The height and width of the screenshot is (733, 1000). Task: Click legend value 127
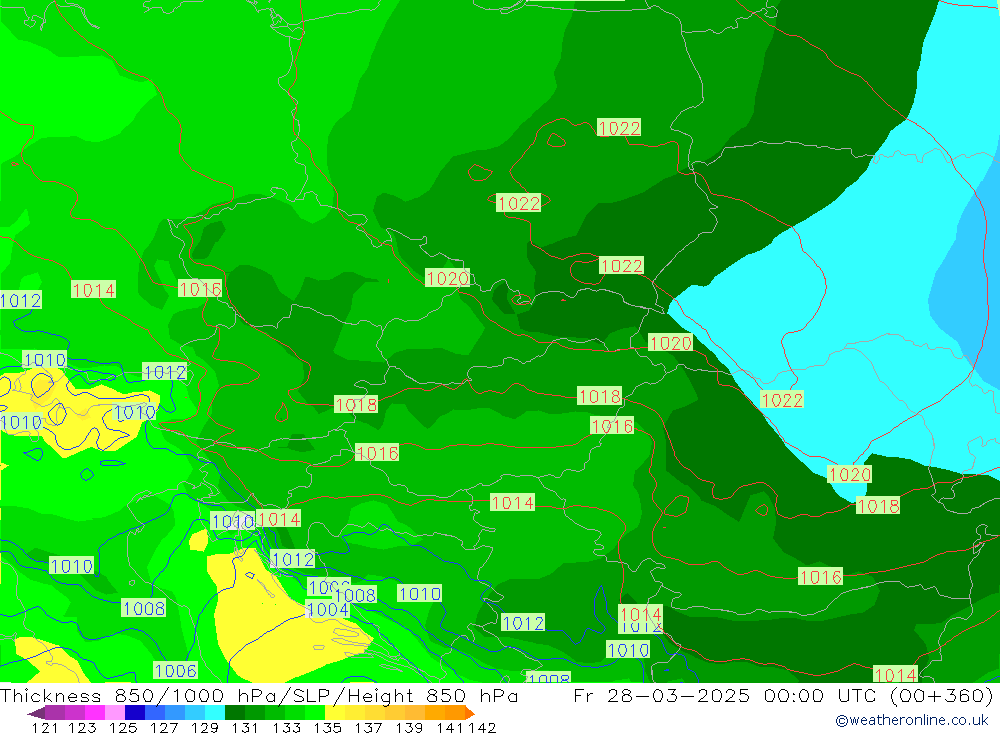[x=164, y=727]
